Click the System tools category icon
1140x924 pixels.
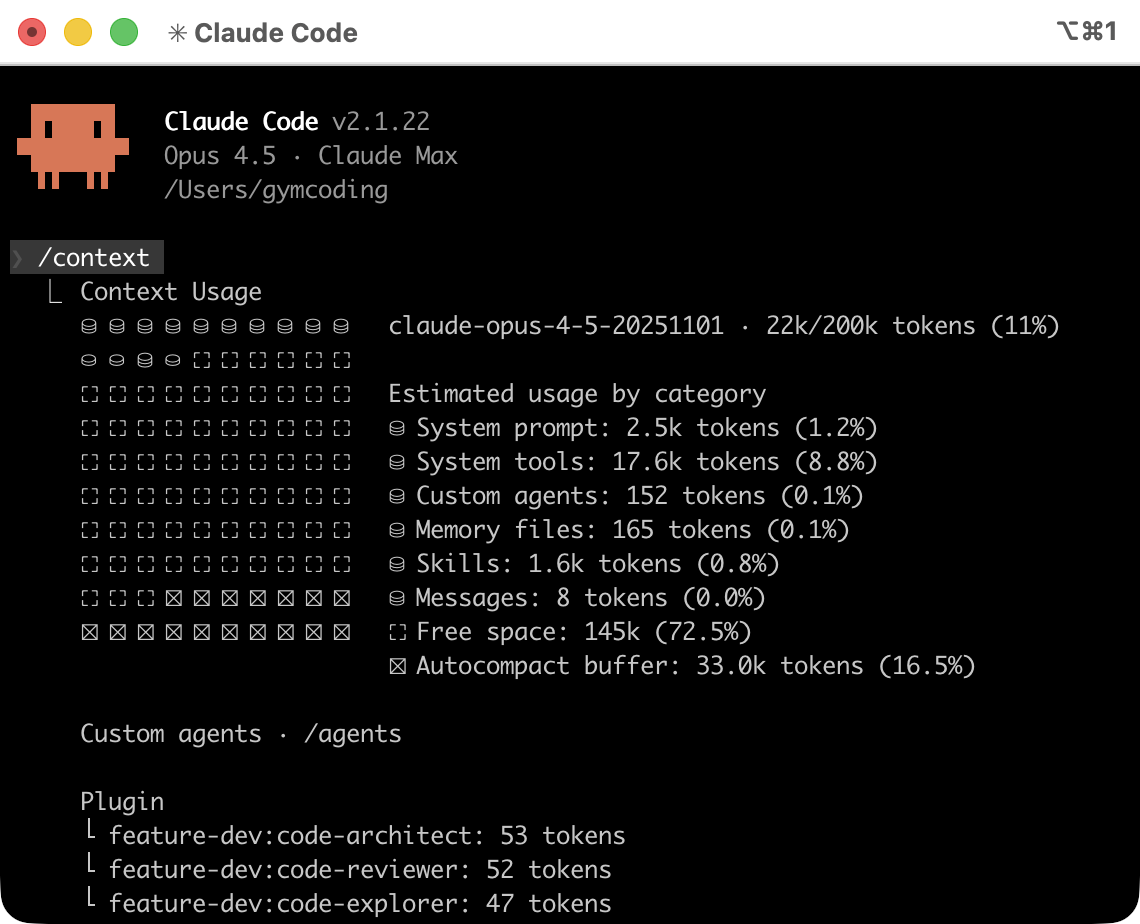(397, 463)
